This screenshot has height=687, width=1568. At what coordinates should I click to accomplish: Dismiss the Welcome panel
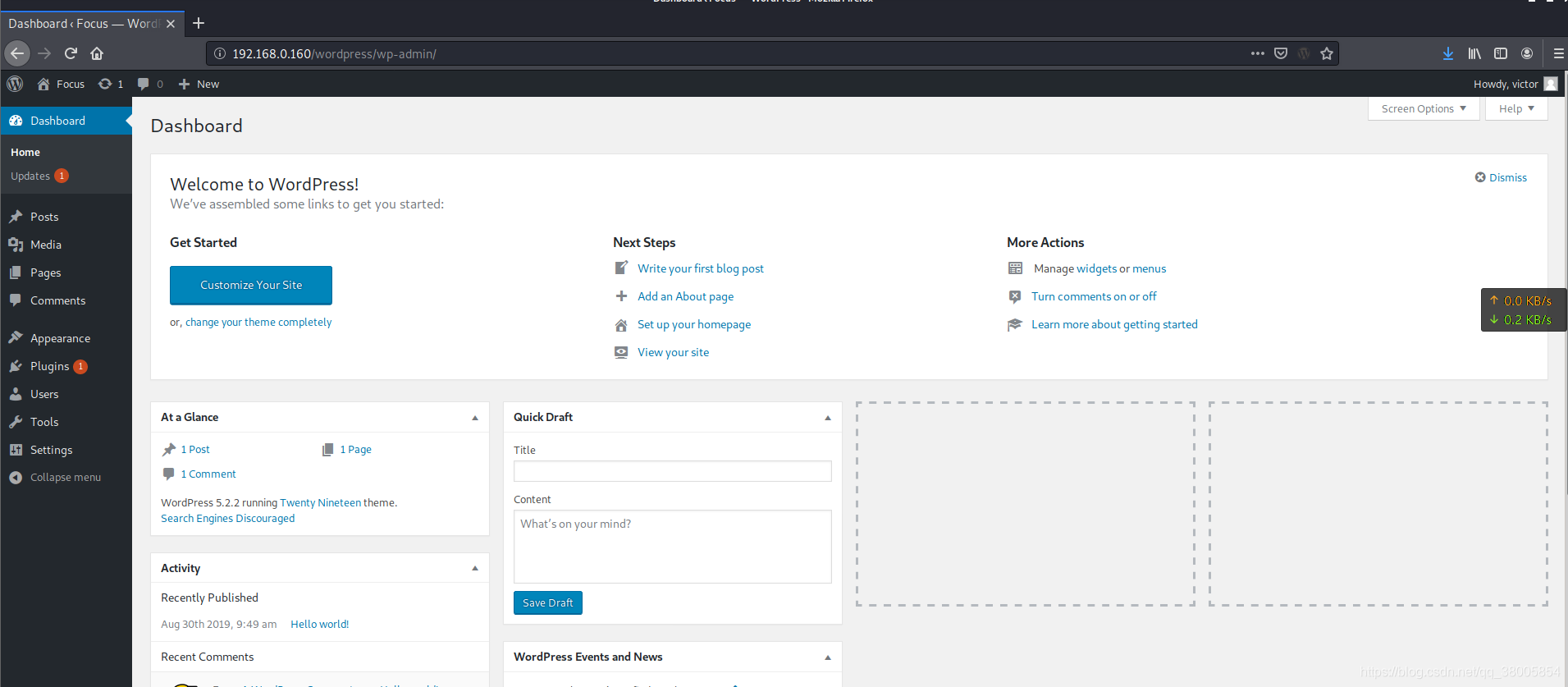(1501, 177)
